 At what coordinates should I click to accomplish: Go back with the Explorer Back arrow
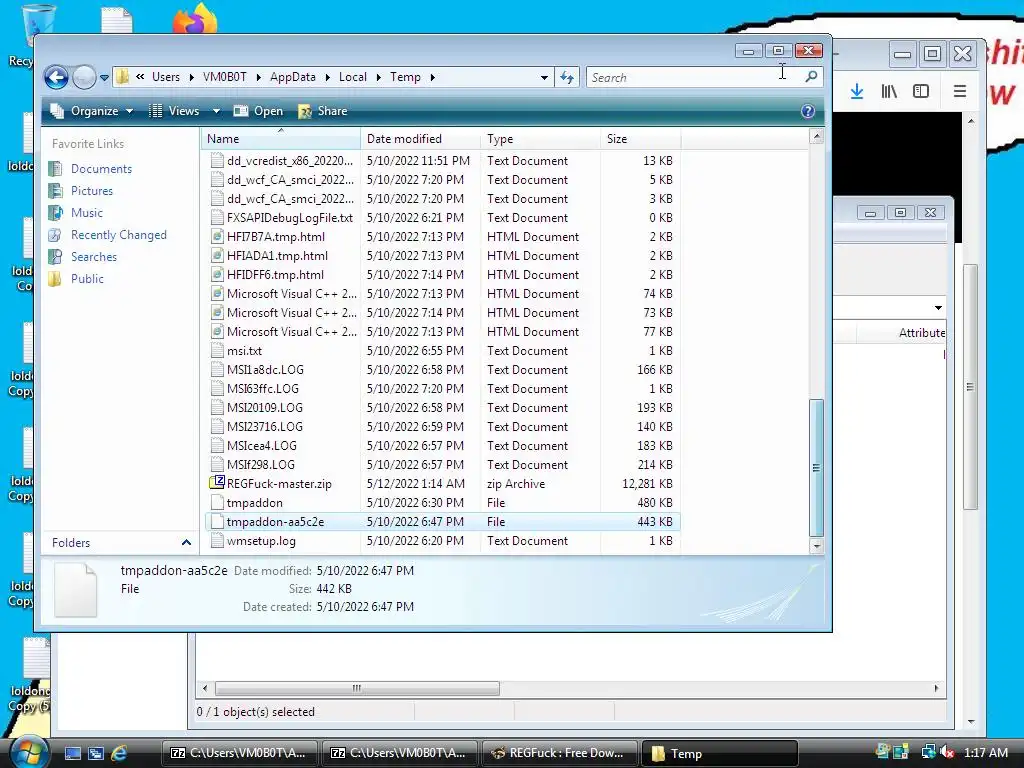tap(57, 78)
